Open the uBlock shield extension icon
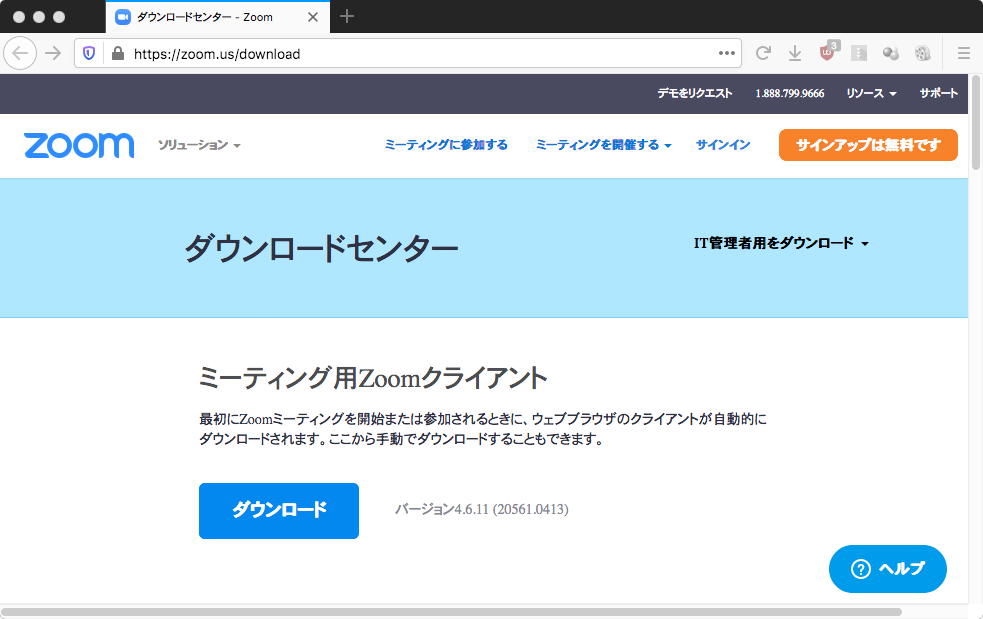Screen dimensions: 983x619 pyautogui.click(x=828, y=52)
